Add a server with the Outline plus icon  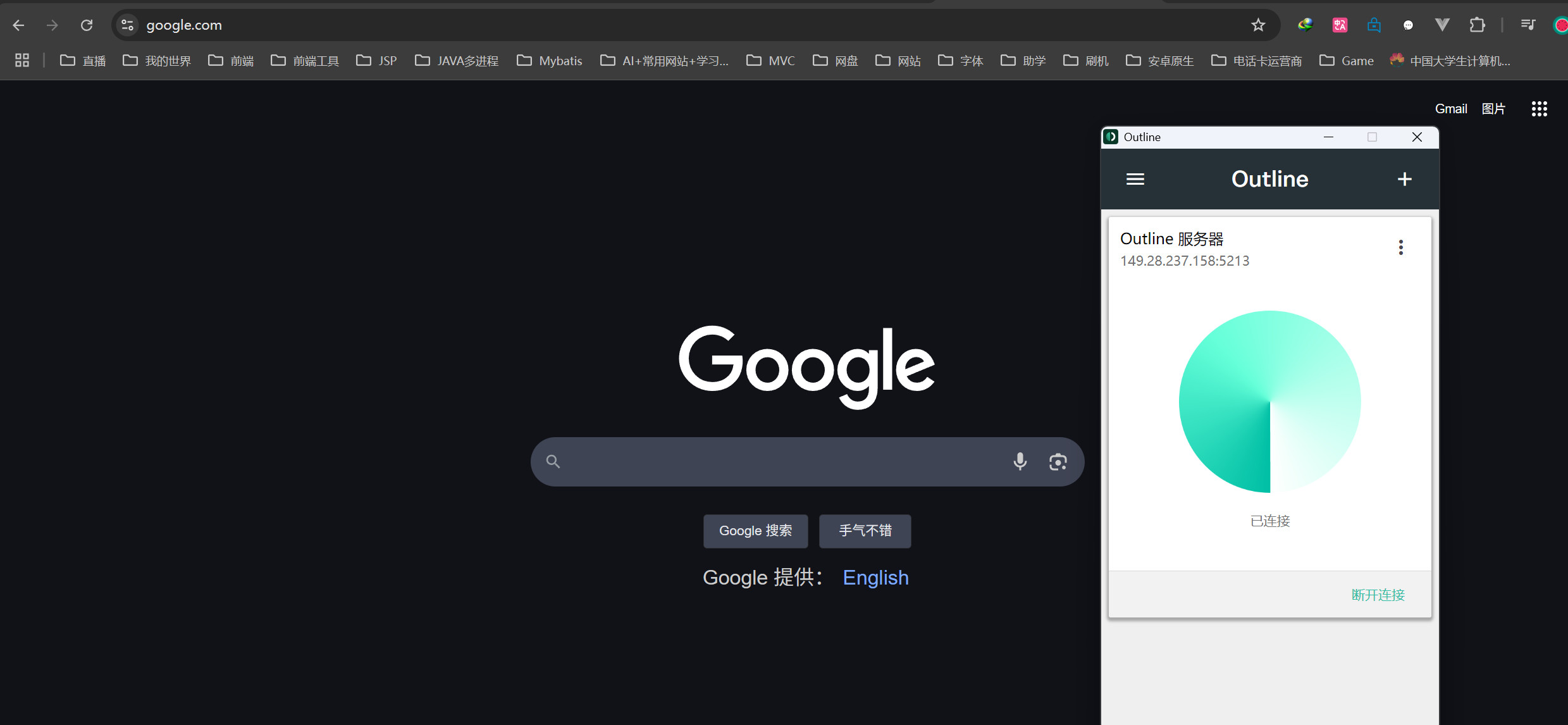click(x=1405, y=180)
